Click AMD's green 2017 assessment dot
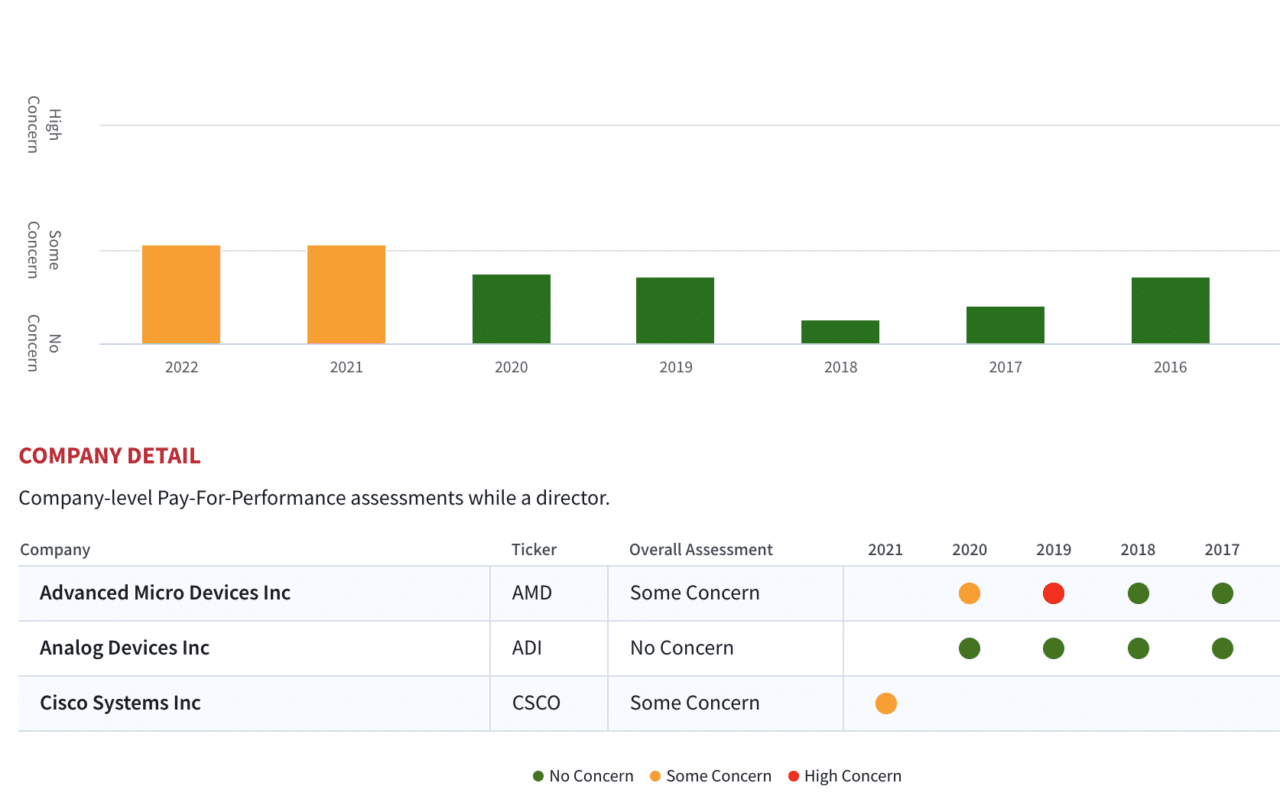 click(1222, 593)
